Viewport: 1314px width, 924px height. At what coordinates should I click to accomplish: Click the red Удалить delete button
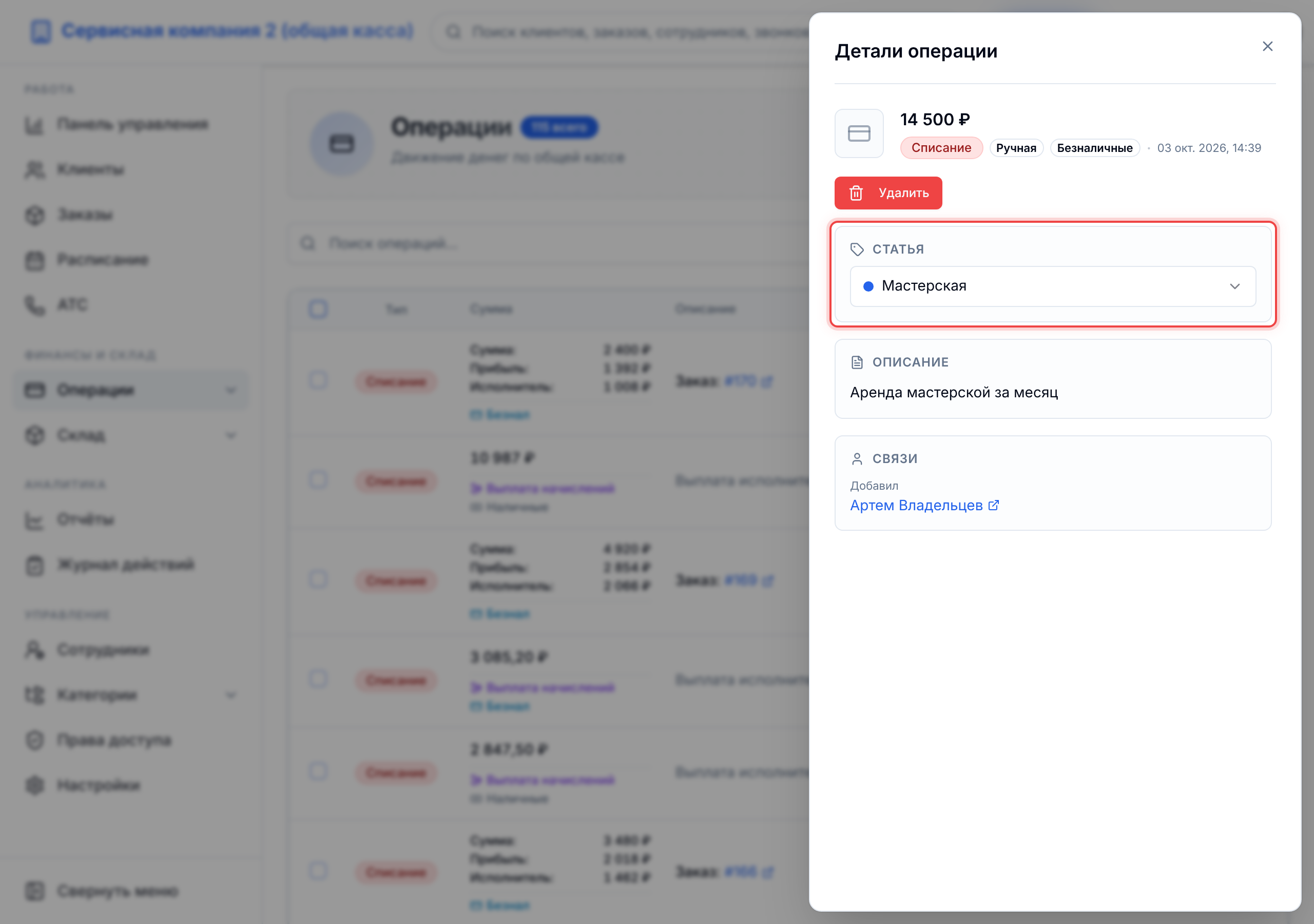887,193
